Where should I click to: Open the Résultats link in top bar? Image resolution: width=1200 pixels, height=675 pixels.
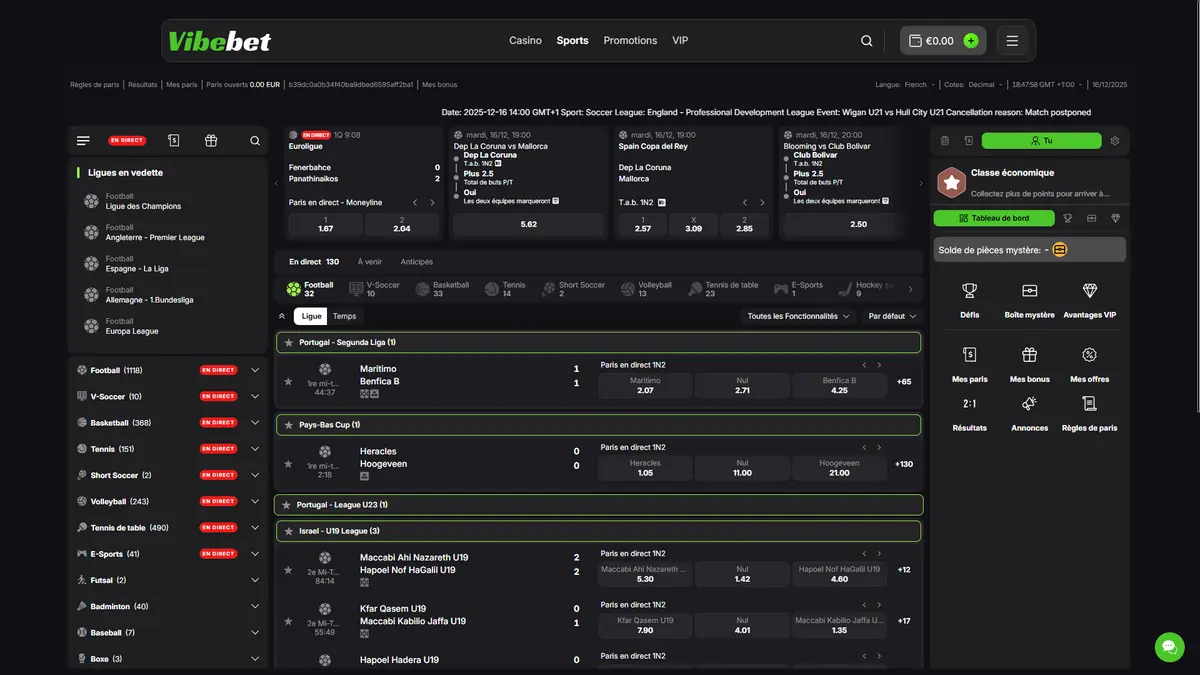point(143,85)
